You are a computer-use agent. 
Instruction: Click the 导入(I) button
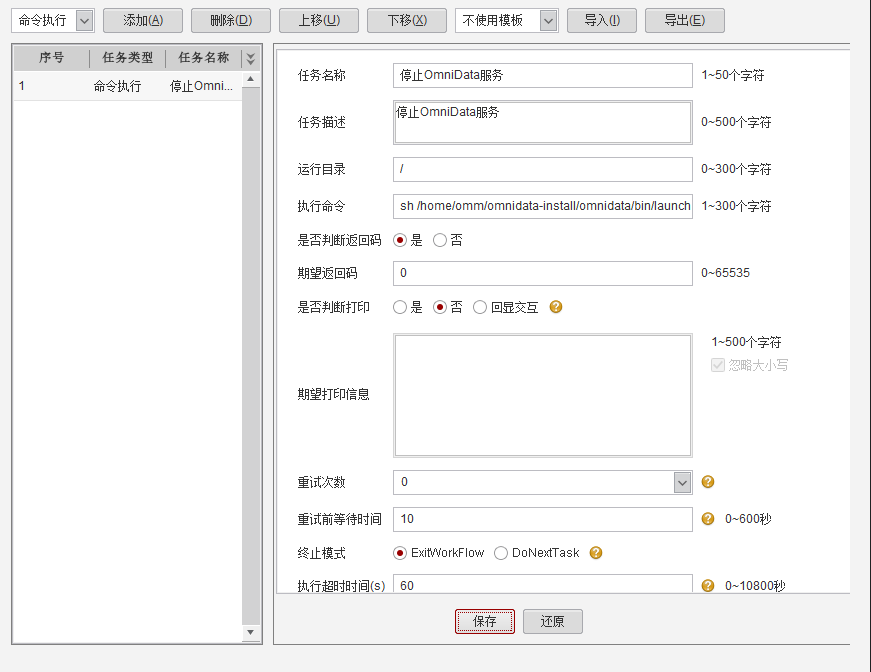602,21
